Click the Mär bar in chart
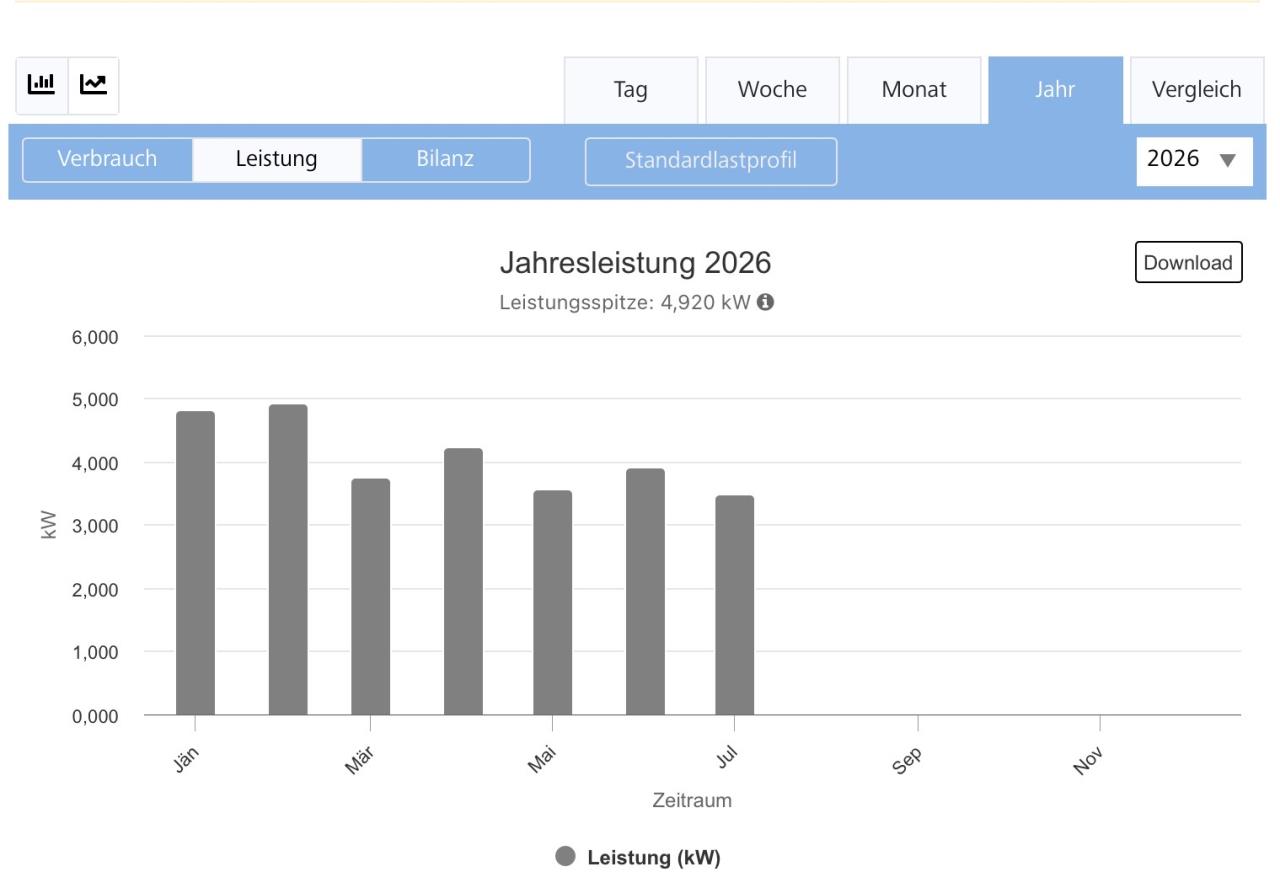The height and width of the screenshot is (888, 1280). pyautogui.click(x=371, y=598)
